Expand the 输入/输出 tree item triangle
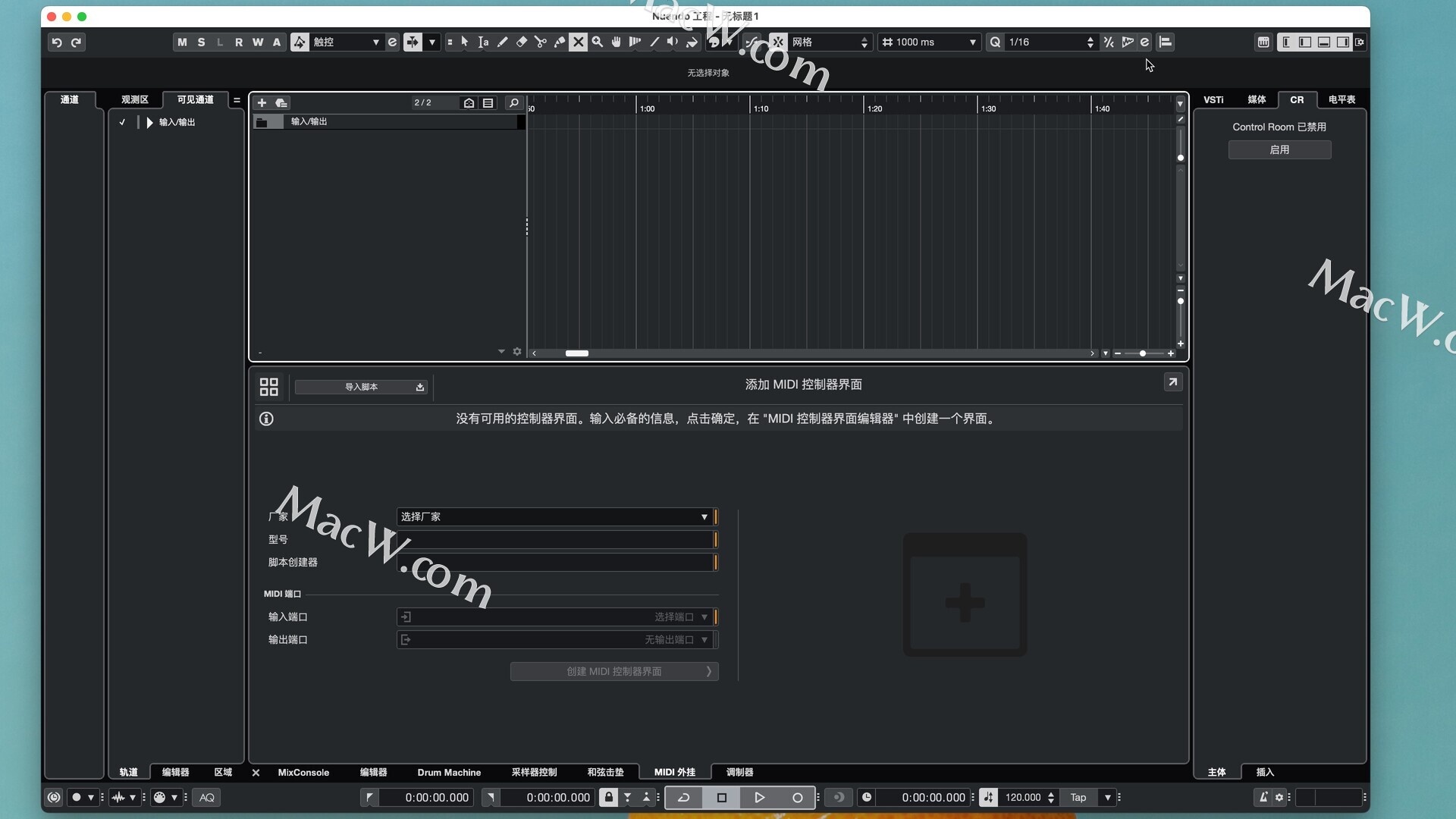 pyautogui.click(x=149, y=122)
